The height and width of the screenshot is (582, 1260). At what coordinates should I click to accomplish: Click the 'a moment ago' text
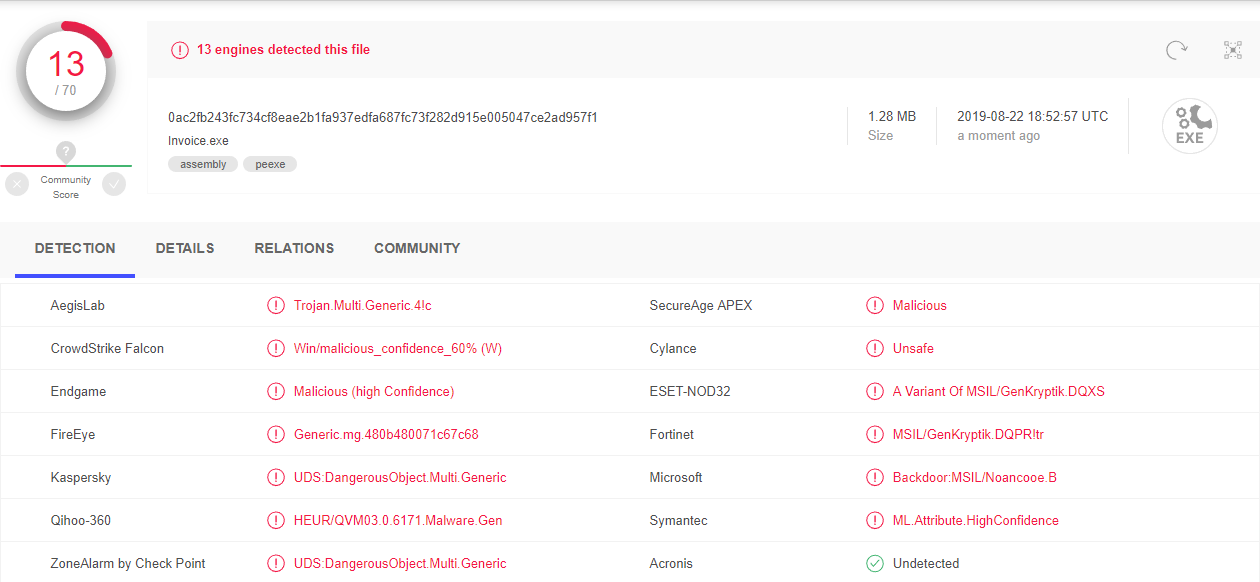coord(998,136)
